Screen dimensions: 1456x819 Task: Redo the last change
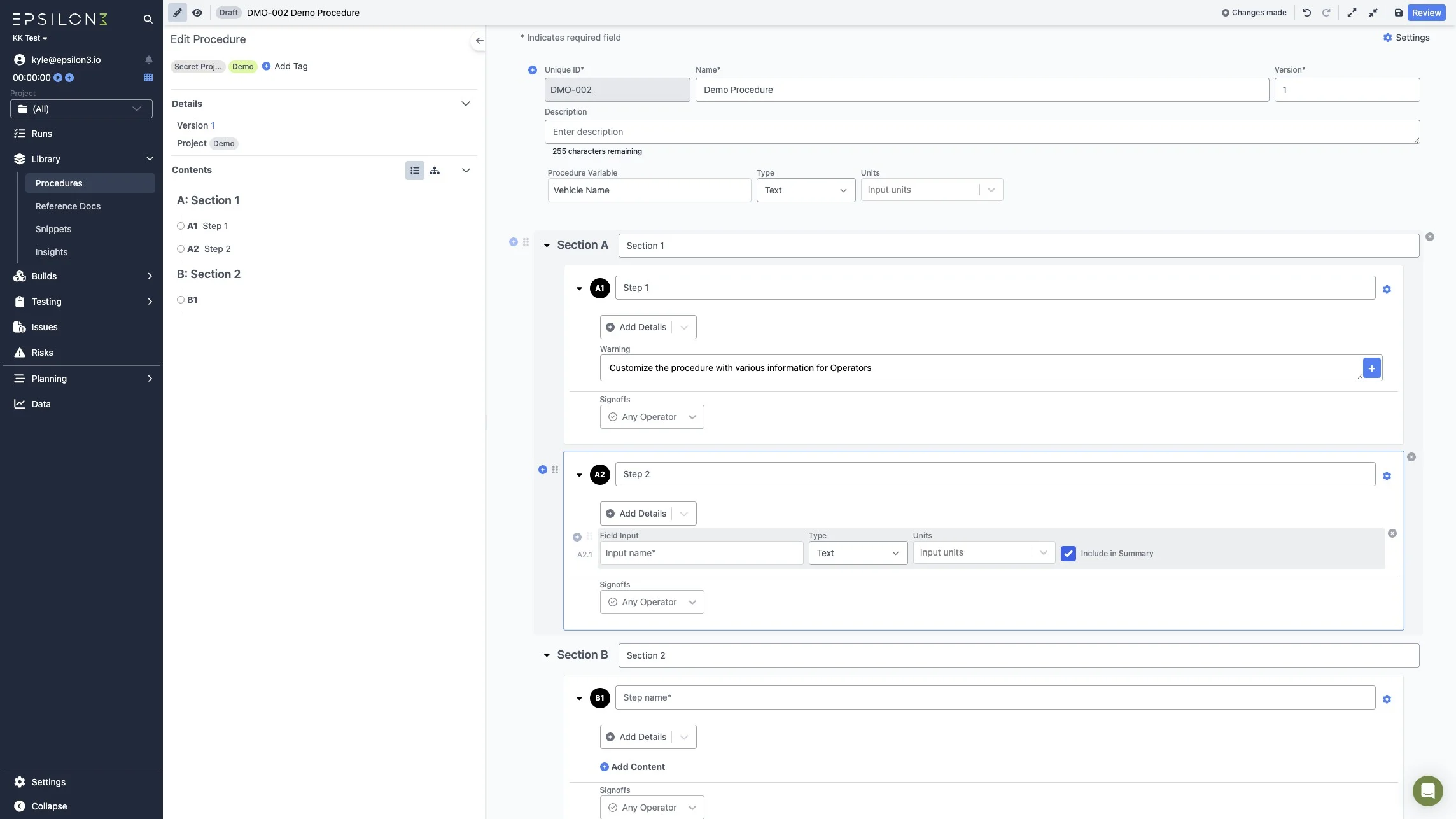(x=1326, y=13)
